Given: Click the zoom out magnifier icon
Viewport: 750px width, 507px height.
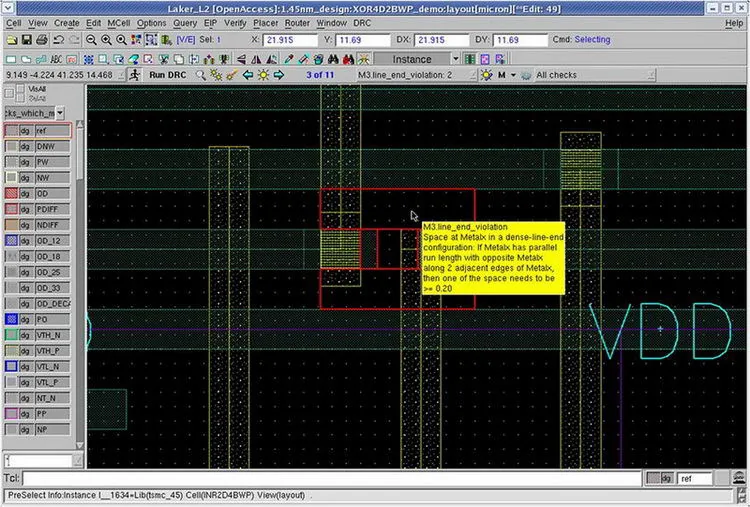Looking at the screenshot, I should [x=91, y=40].
